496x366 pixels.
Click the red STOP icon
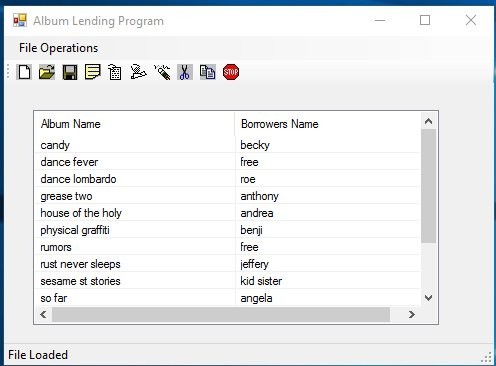231,72
